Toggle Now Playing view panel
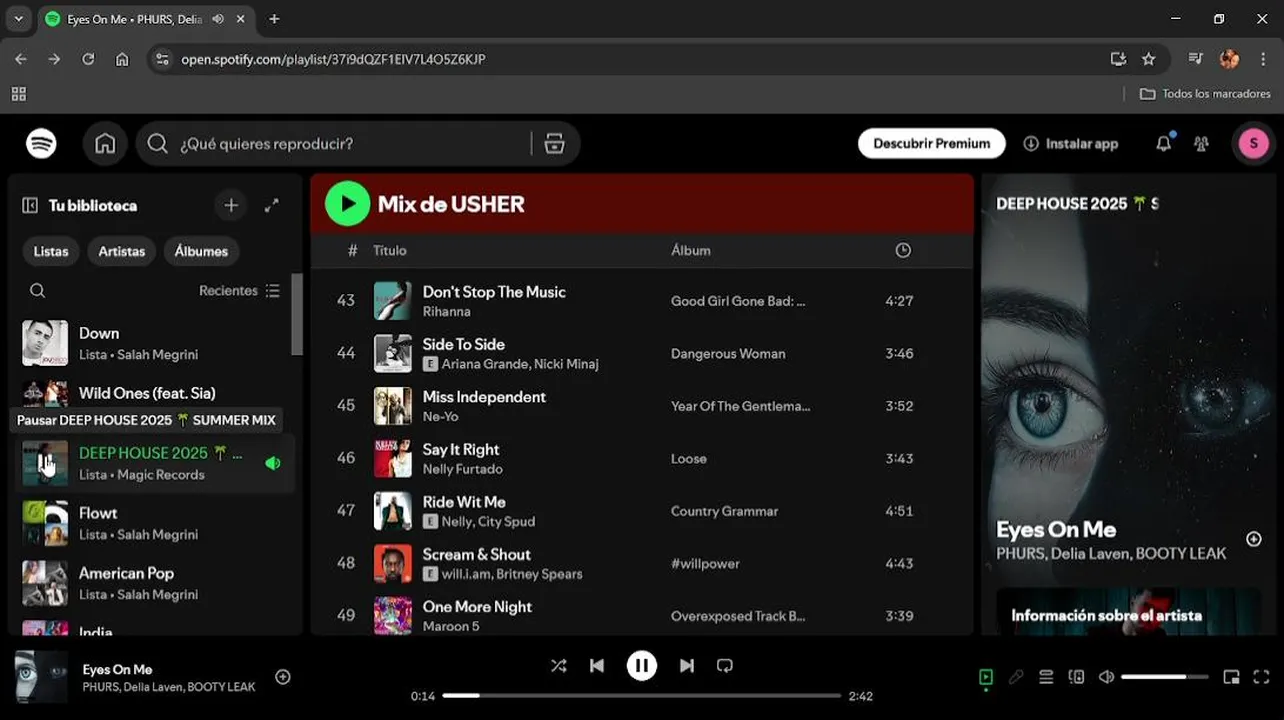Screen dimensions: 1284x720 [x=986, y=677]
